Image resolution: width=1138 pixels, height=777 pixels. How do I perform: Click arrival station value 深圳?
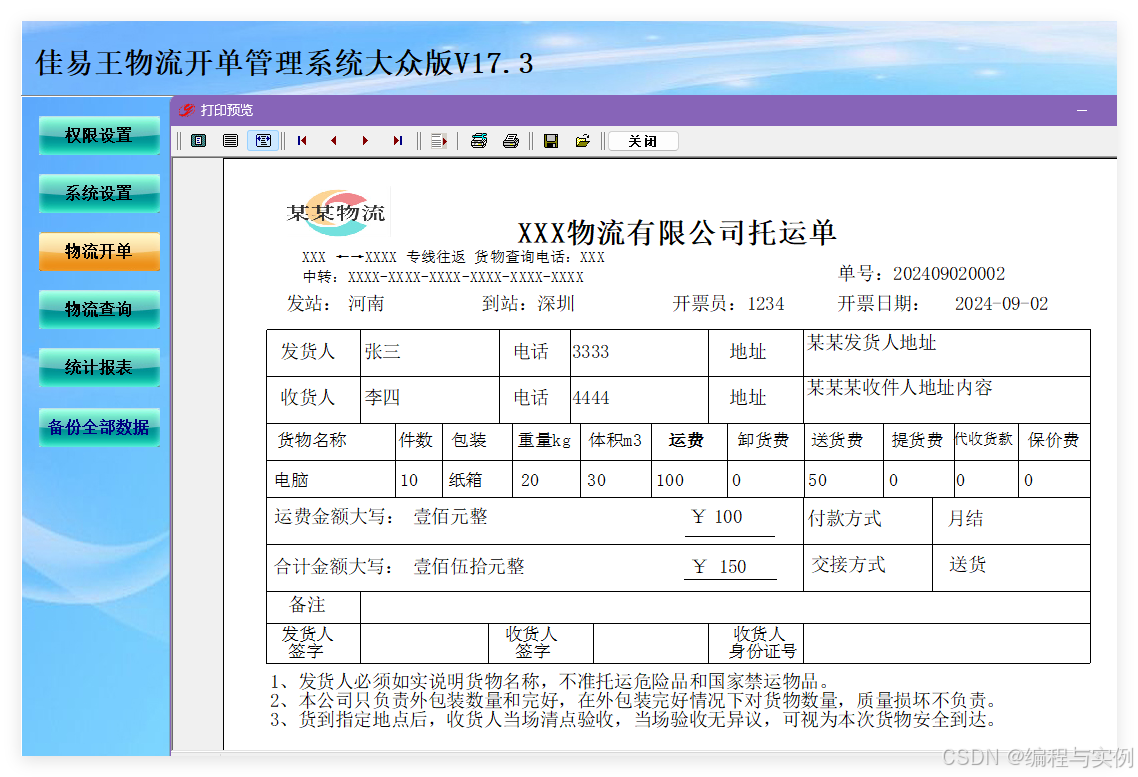(x=556, y=303)
